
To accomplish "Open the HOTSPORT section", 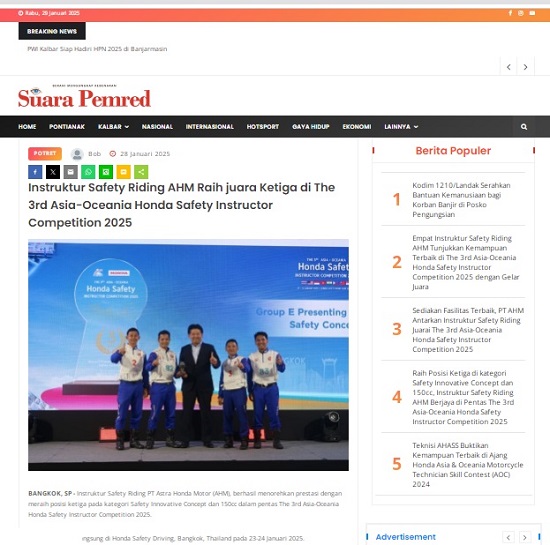I will coord(263,127).
